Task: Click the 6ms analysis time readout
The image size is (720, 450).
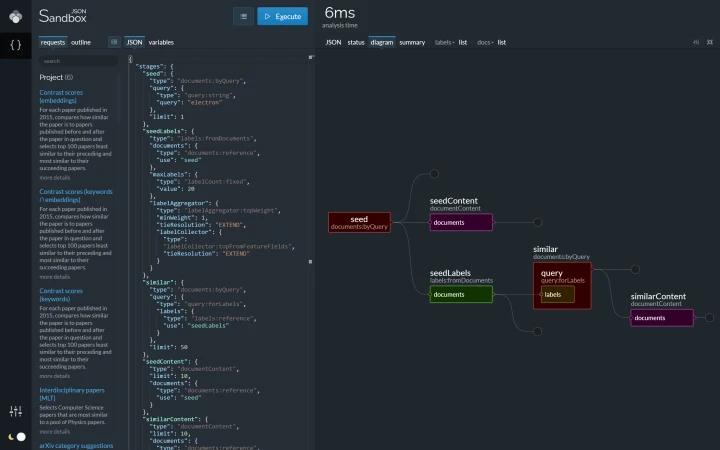Action: coord(340,17)
